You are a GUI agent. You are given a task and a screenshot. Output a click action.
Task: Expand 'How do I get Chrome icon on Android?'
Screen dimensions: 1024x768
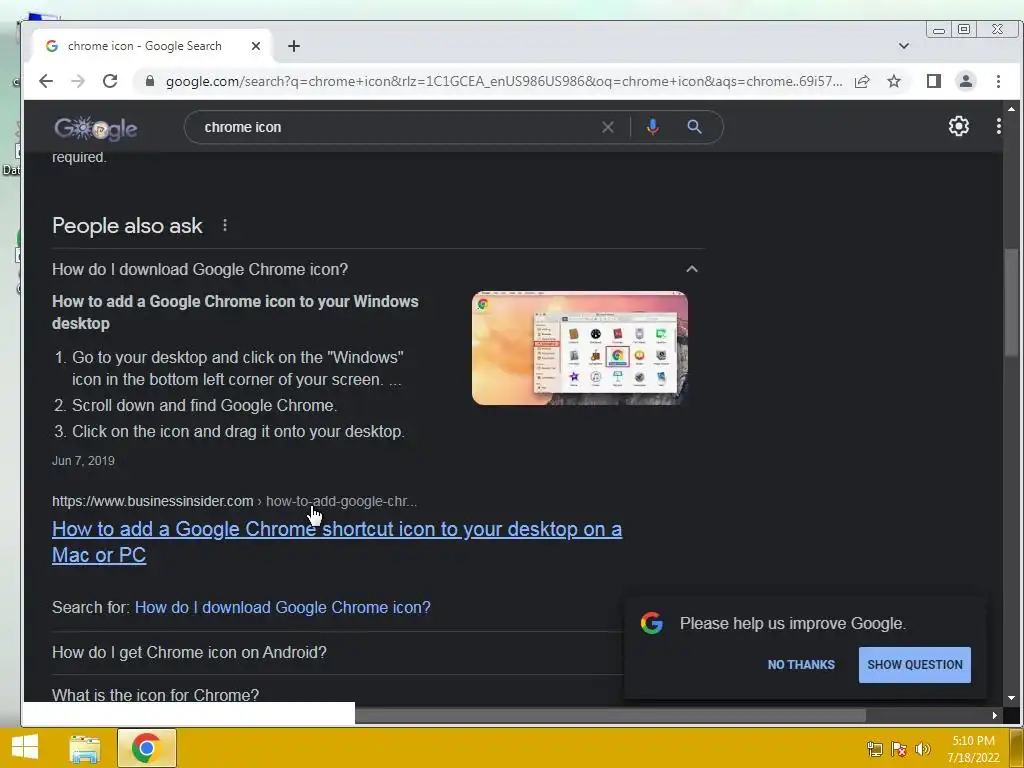(x=189, y=652)
